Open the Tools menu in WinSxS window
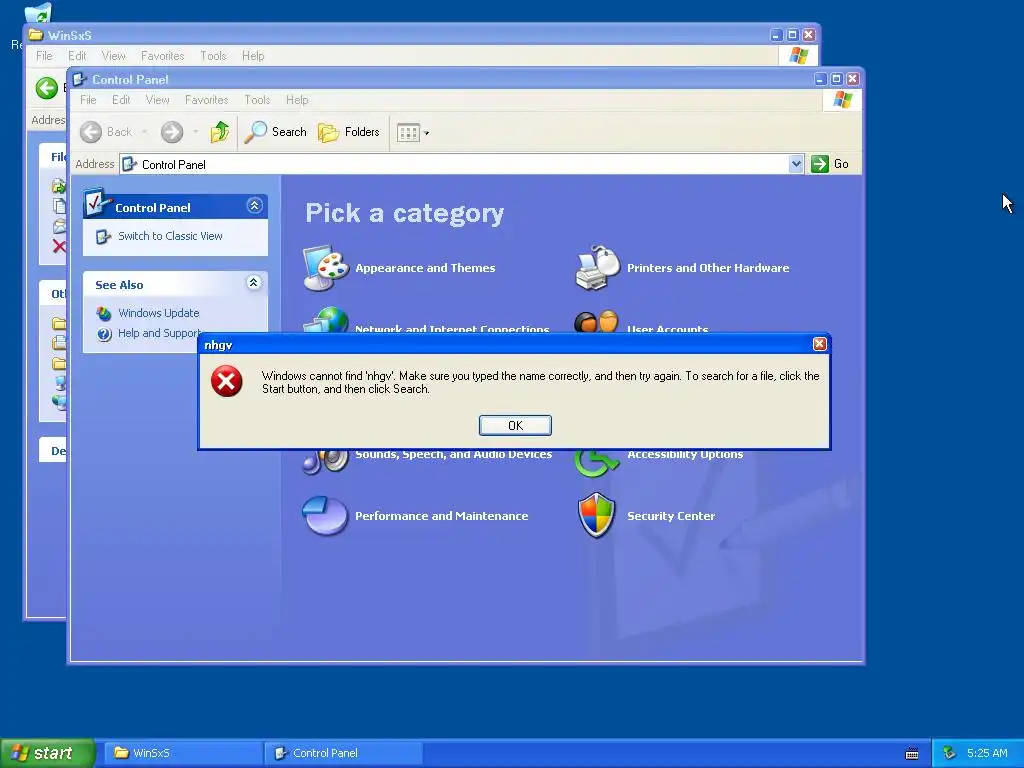The image size is (1024, 768). pyautogui.click(x=214, y=56)
